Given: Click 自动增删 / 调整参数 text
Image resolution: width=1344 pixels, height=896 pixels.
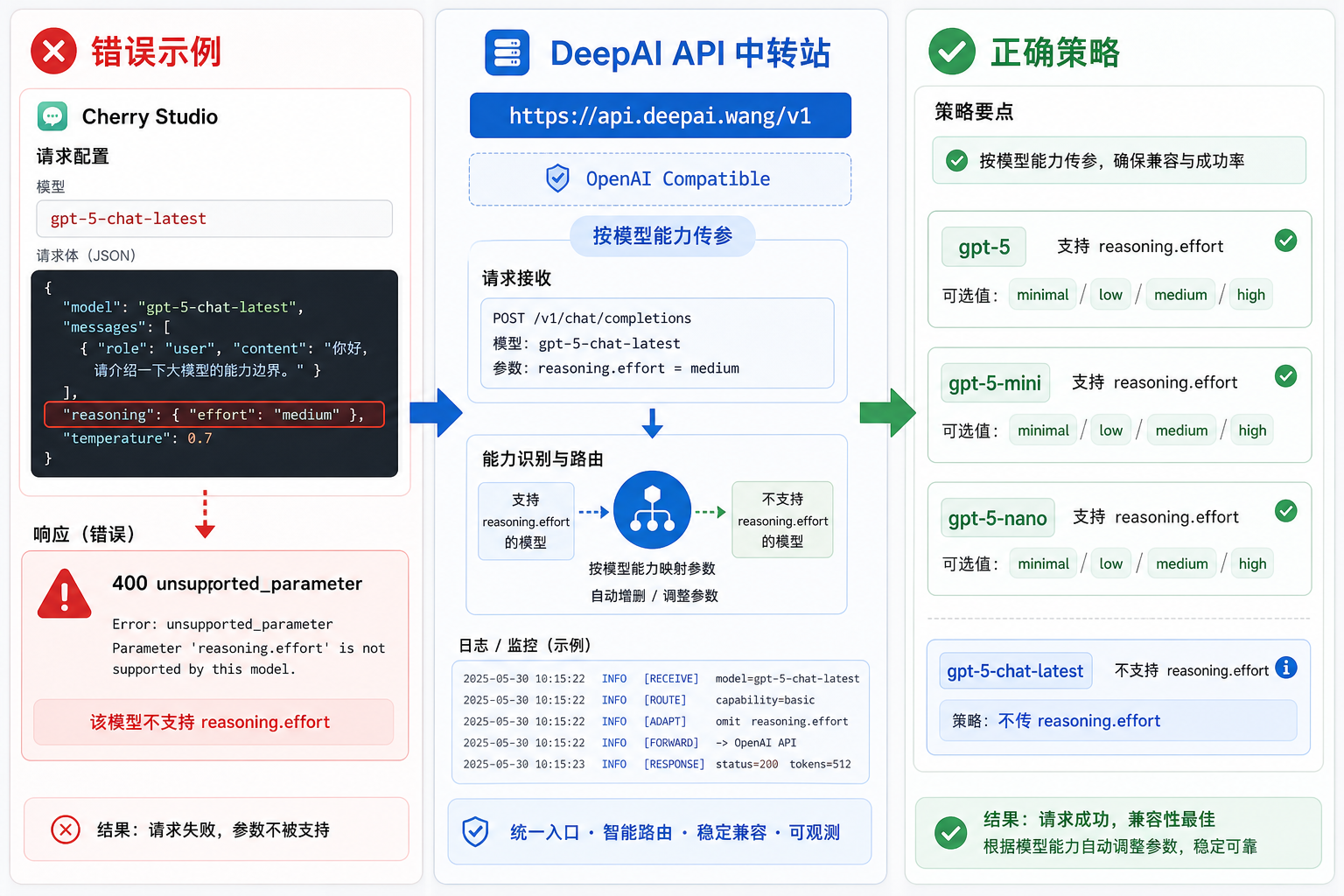Looking at the screenshot, I should point(654,596).
